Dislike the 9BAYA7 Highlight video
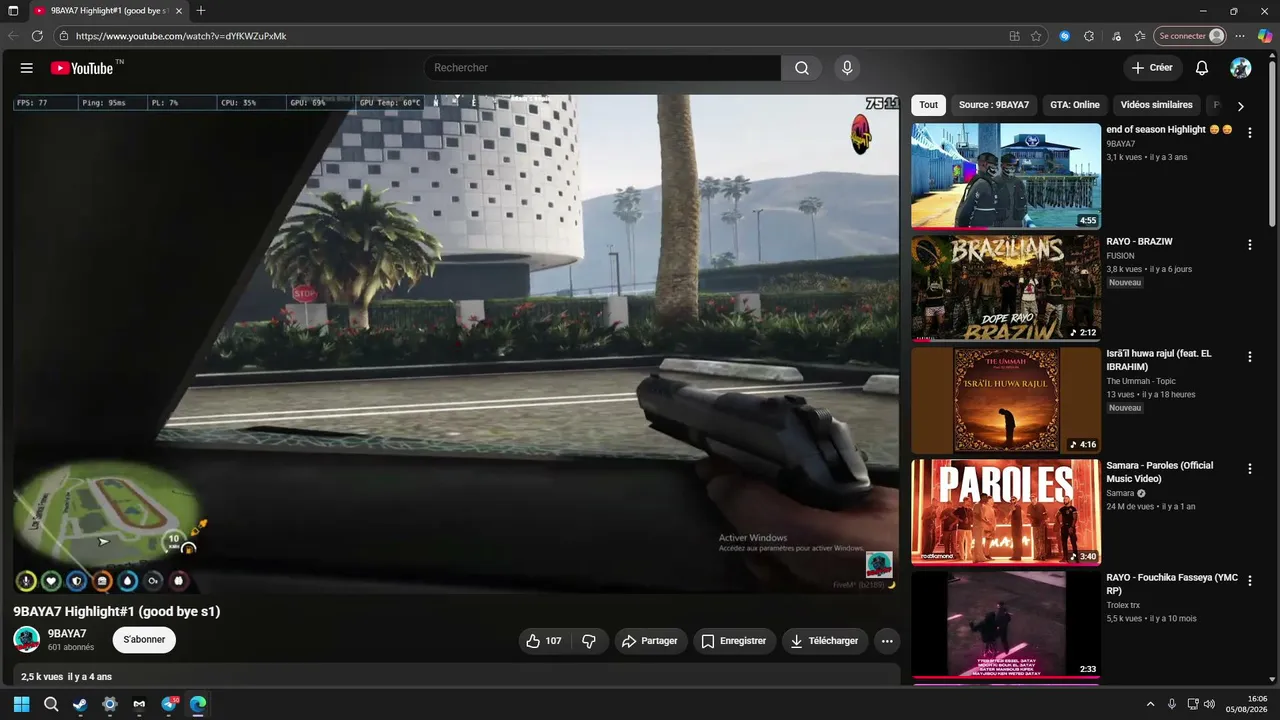The width and height of the screenshot is (1280, 720). [589, 641]
